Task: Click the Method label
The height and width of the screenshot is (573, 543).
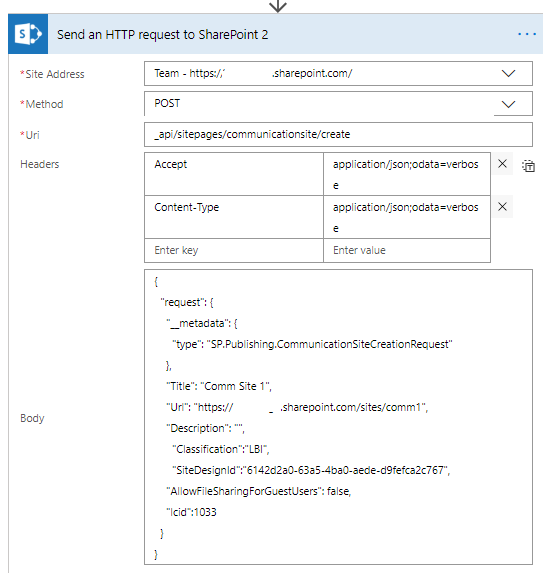Action: 42,104
